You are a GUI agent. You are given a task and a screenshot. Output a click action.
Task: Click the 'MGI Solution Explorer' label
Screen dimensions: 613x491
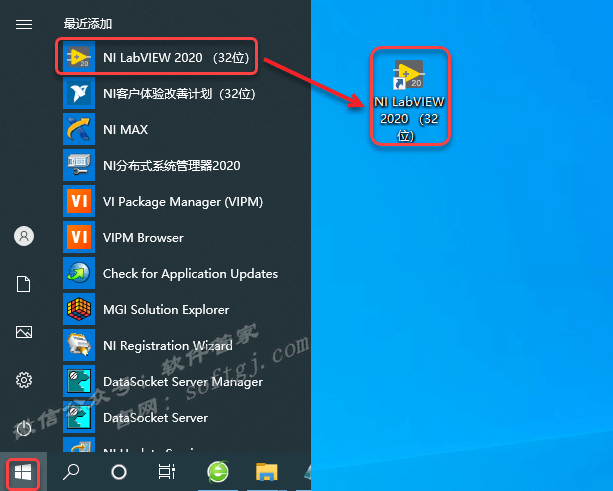166,310
